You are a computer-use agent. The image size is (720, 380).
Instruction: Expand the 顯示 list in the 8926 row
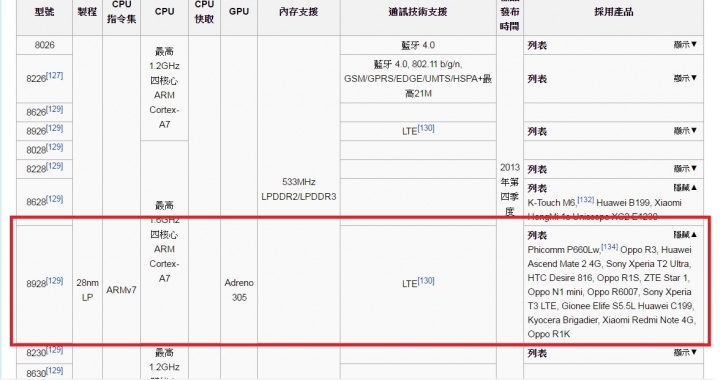(685, 131)
